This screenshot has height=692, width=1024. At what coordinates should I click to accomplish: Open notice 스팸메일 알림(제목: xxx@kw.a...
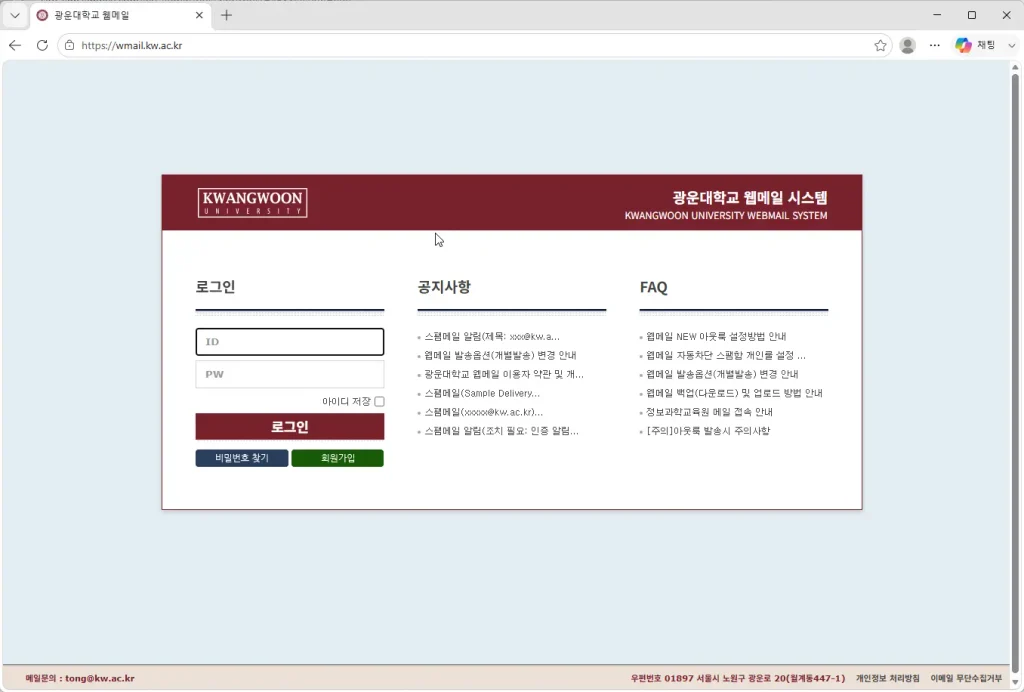click(492, 336)
